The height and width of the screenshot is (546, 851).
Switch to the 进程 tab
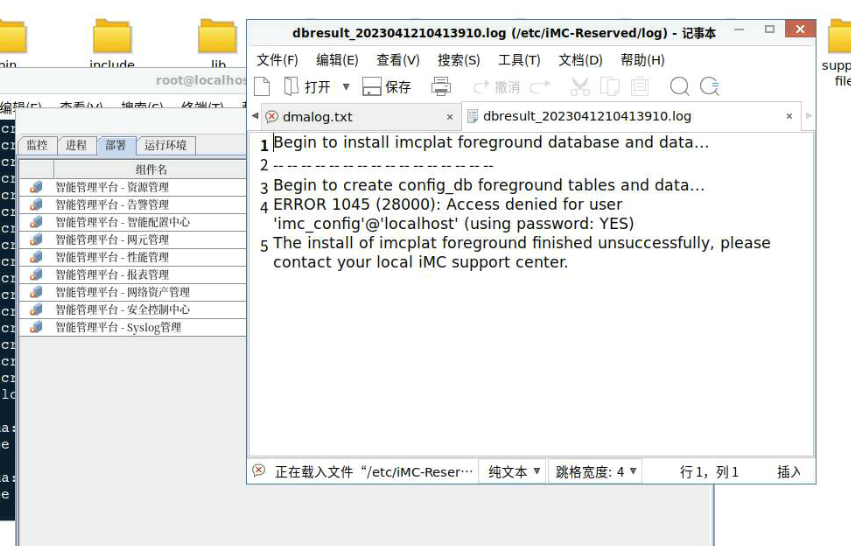click(76, 145)
